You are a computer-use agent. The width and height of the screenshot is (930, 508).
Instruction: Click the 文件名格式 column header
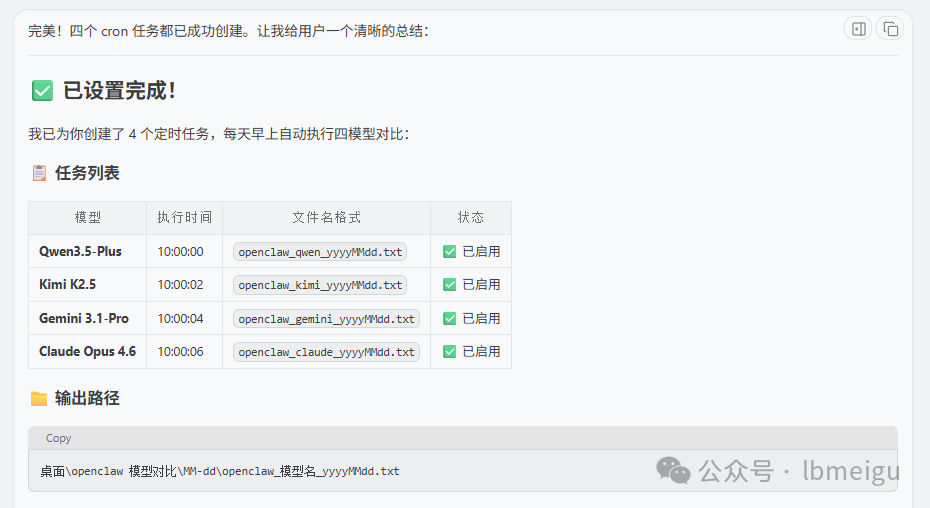tap(326, 218)
